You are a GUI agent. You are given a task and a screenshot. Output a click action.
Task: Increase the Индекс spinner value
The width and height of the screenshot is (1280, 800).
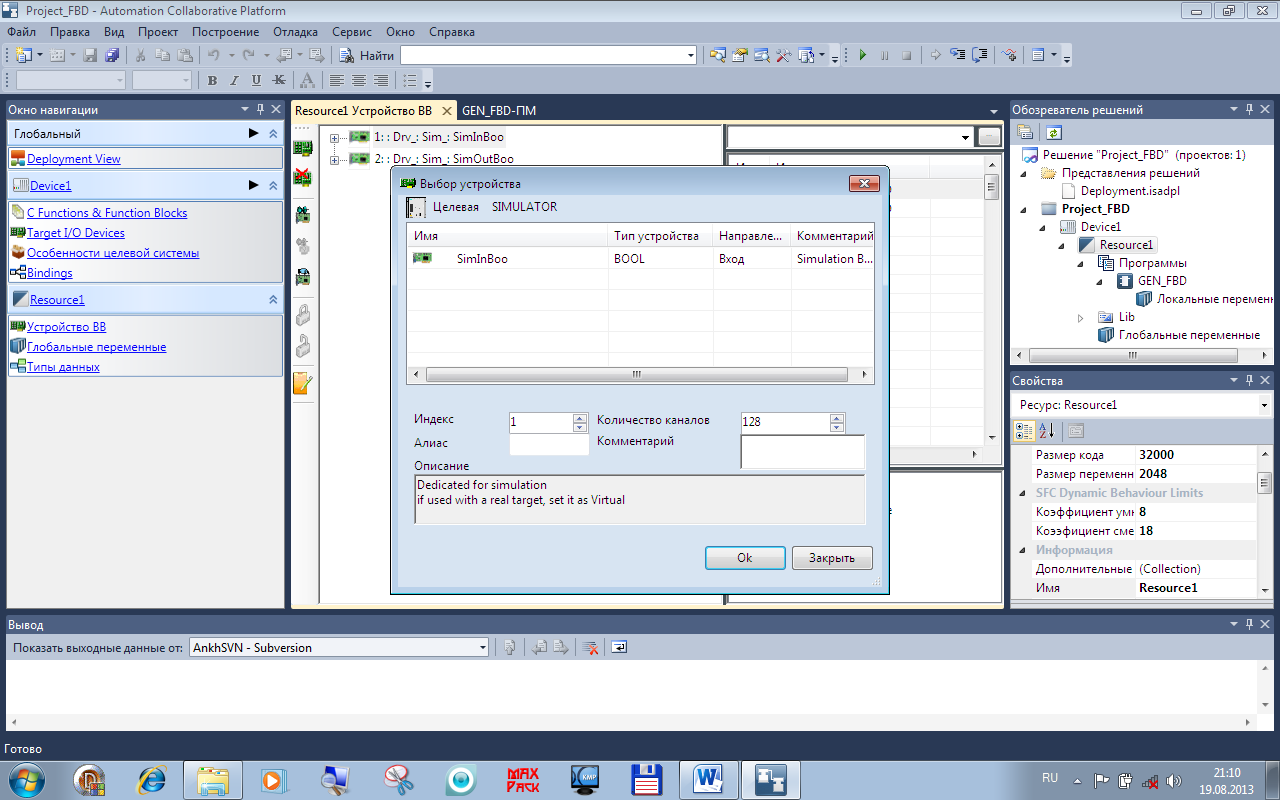[580, 417]
